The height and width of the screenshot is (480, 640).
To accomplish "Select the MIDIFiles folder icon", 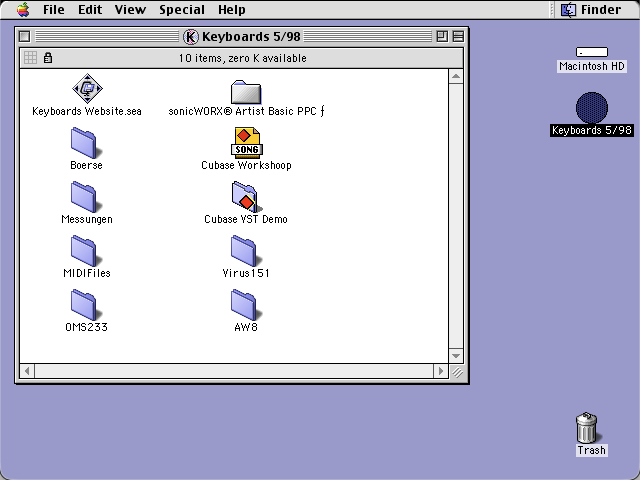I will pyautogui.click(x=85, y=251).
